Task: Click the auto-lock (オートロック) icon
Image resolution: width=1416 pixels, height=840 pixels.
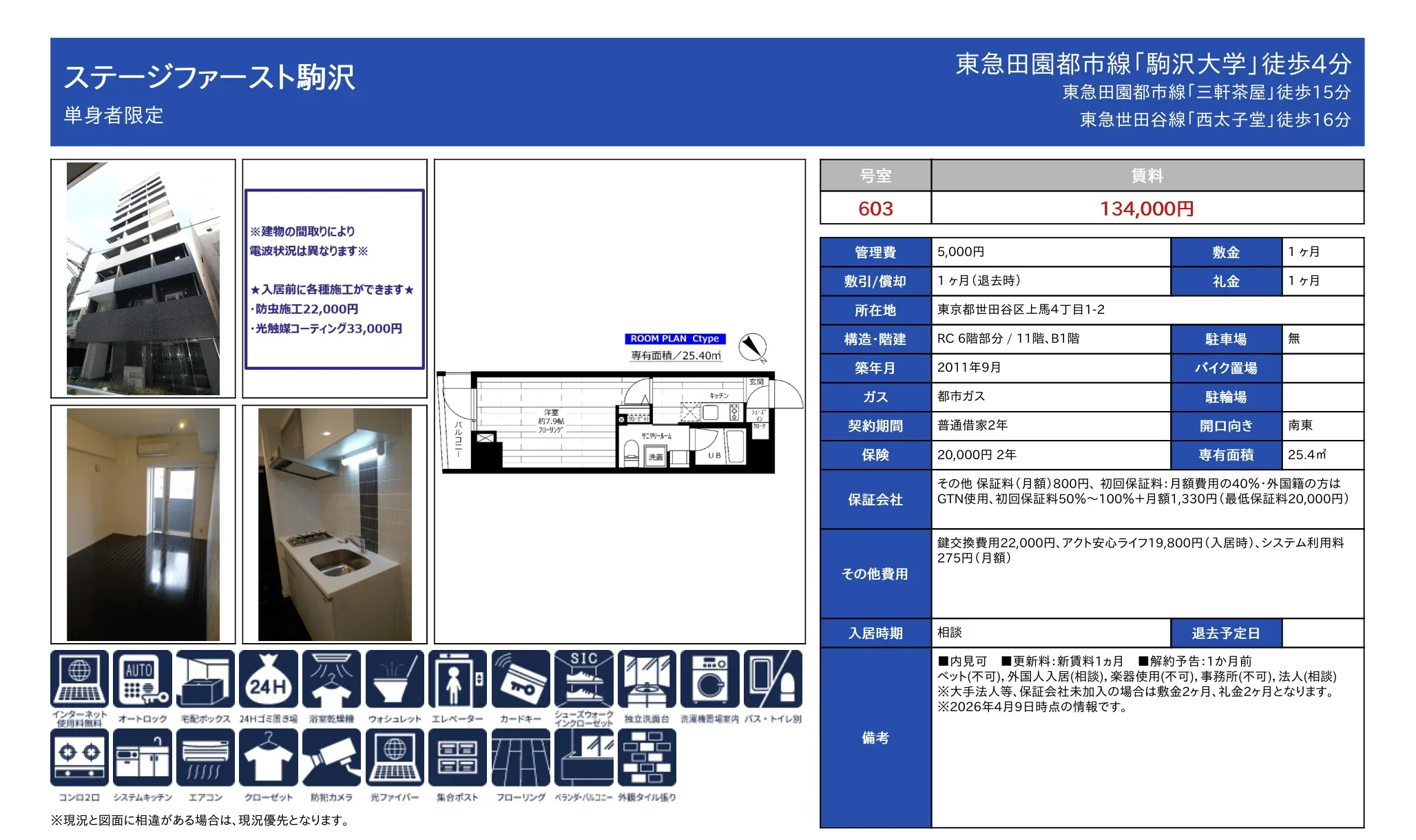Action: click(x=142, y=679)
